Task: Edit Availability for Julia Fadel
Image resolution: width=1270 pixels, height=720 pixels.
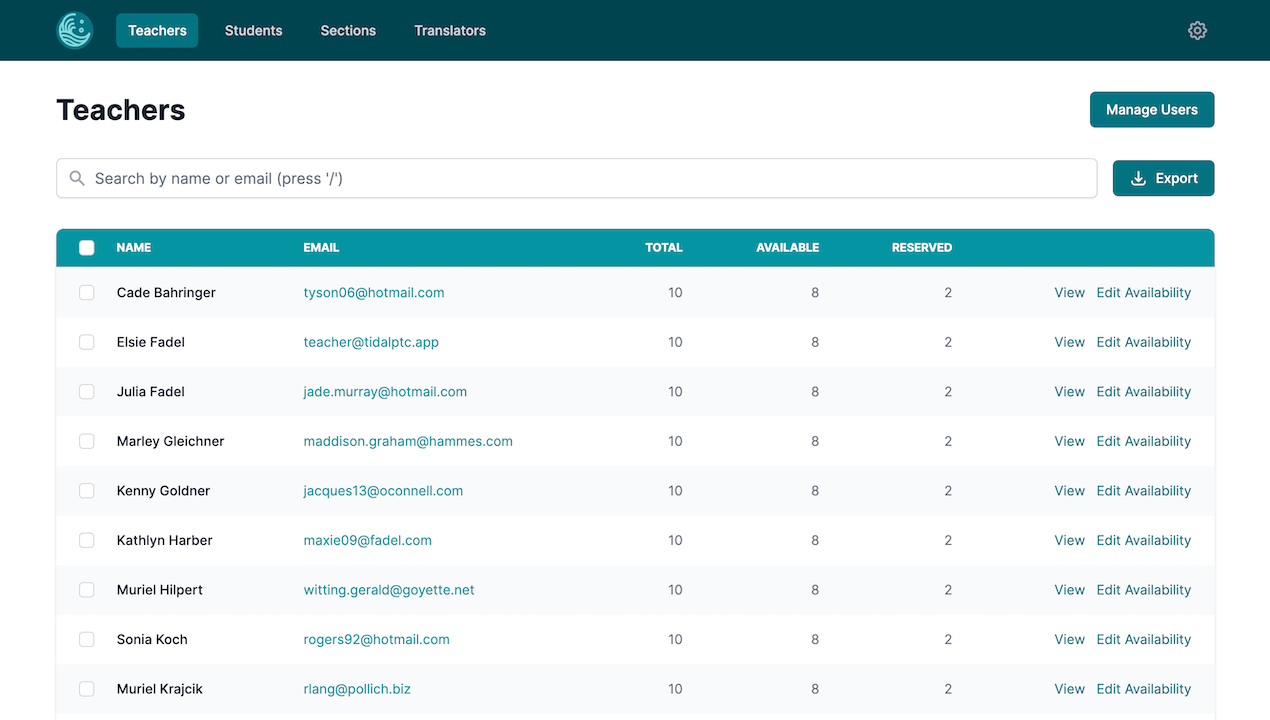Action: [1143, 391]
